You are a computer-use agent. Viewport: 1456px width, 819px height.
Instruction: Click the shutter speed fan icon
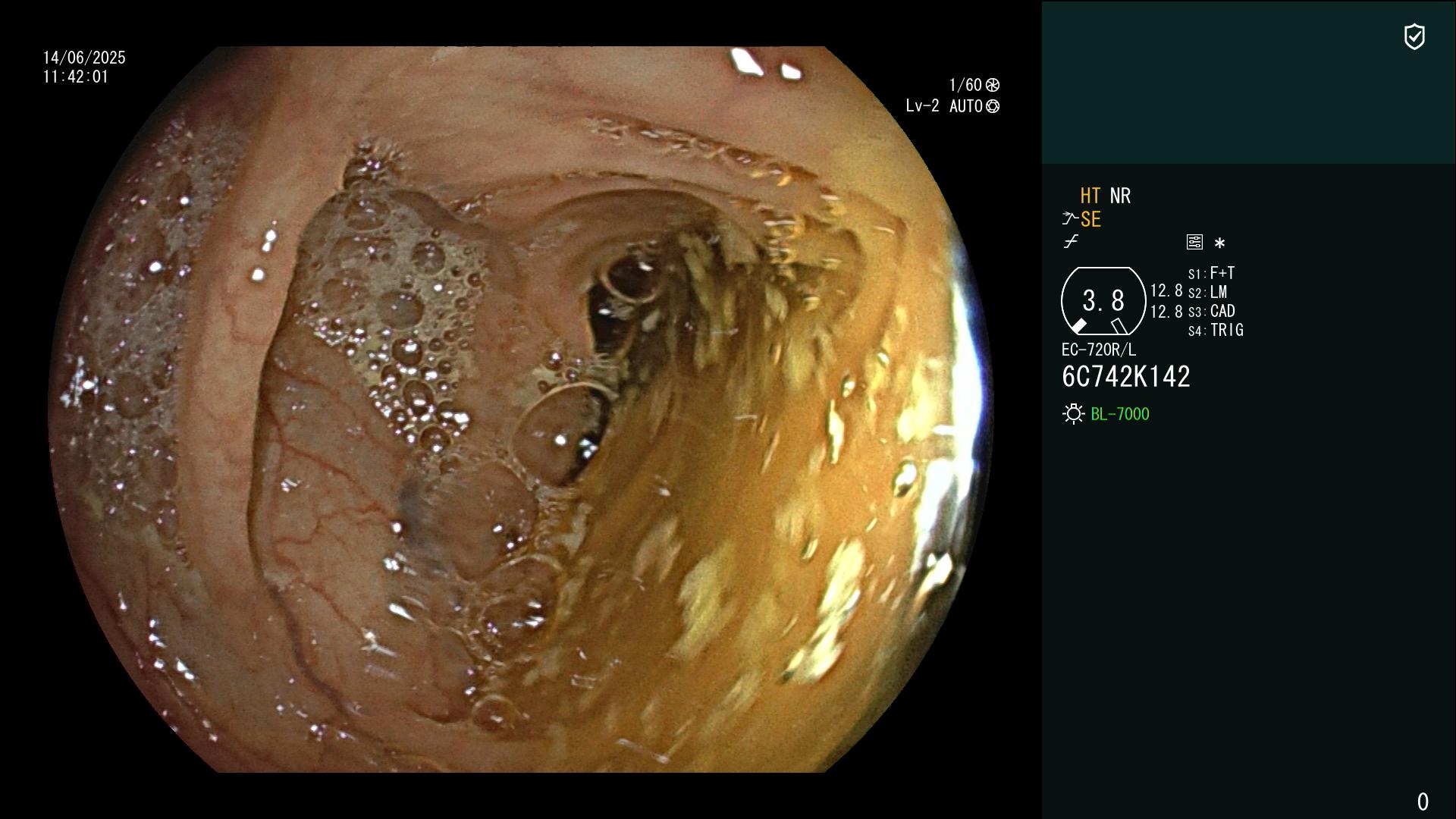coord(992,85)
